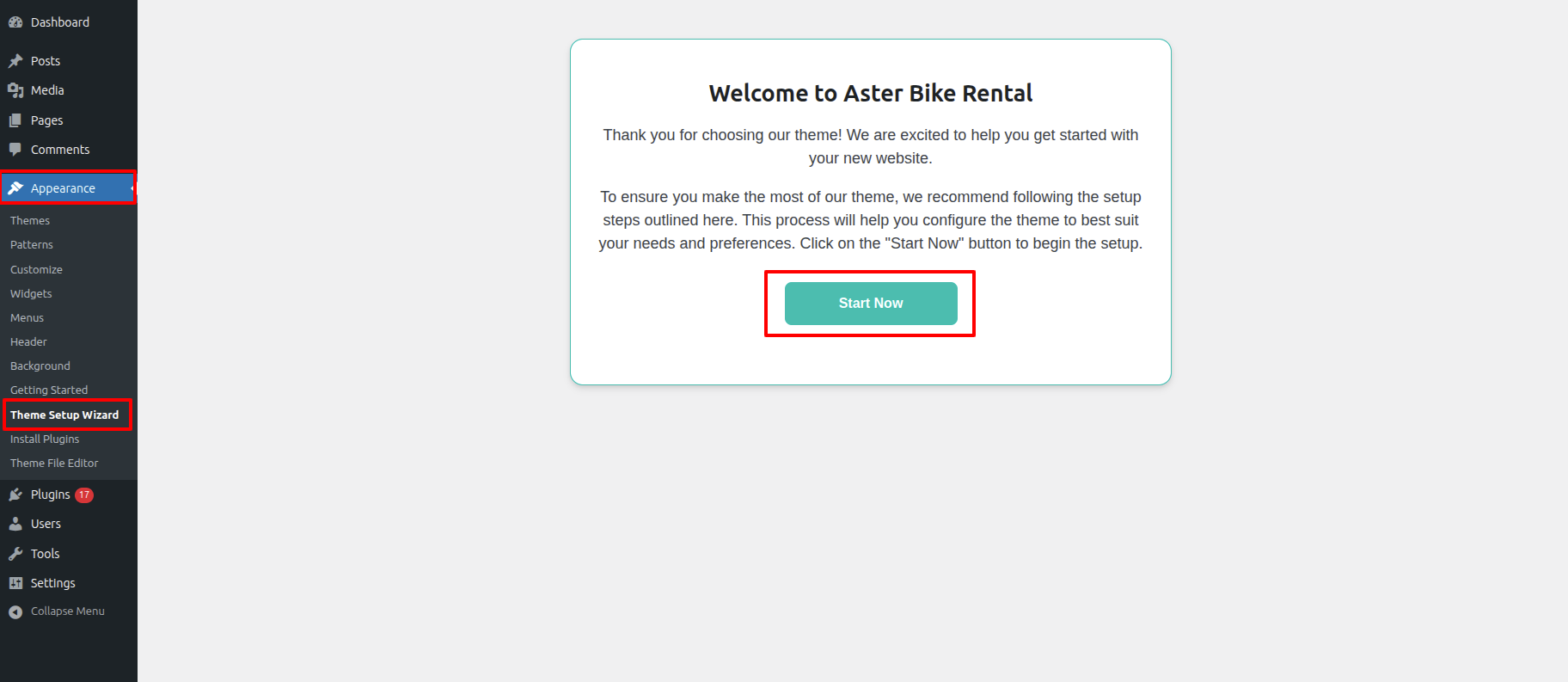
Task: Open the Getting Started page
Action: coord(49,390)
